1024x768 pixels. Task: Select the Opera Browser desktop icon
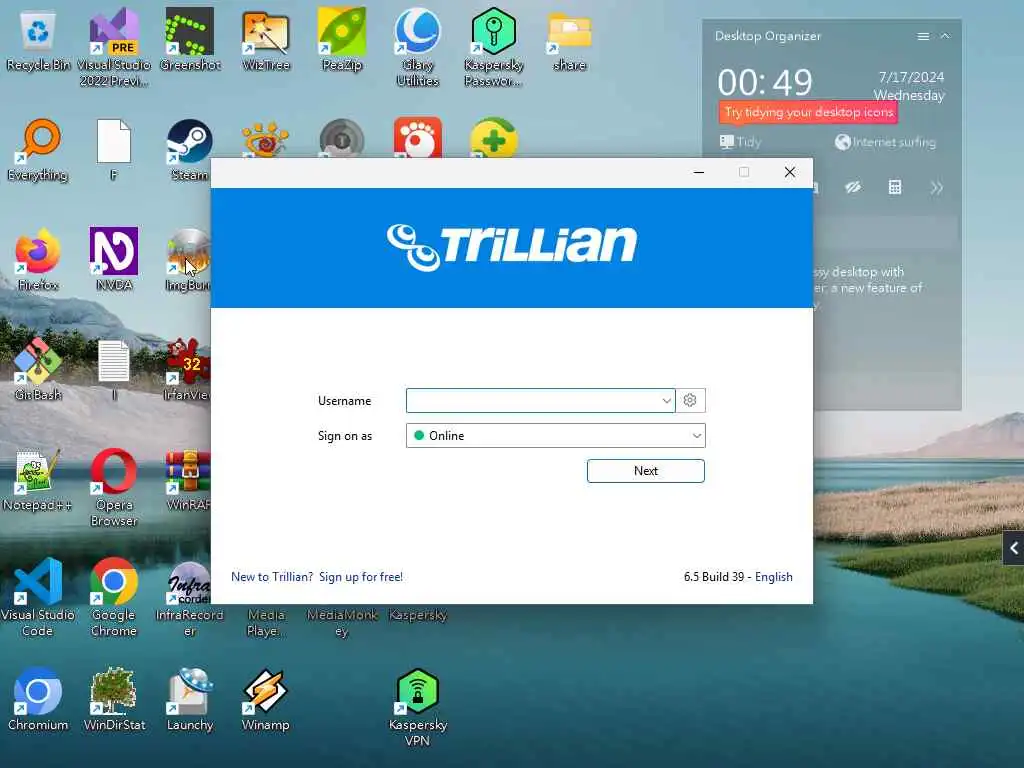[x=114, y=487]
